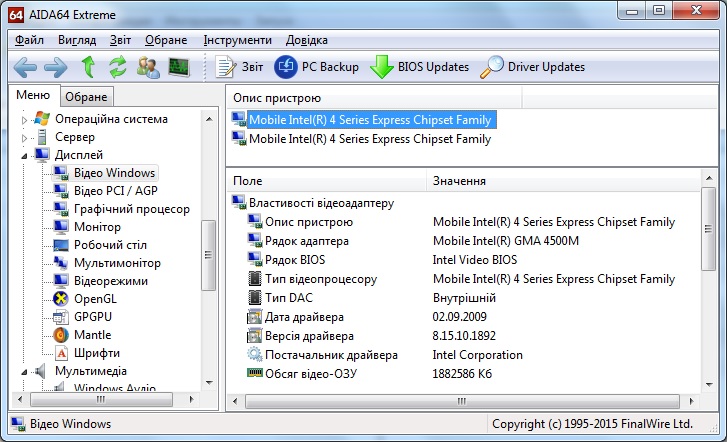This screenshot has height=442, width=727.
Task: Open Driver Updates from the toolbar
Action: (x=532, y=67)
